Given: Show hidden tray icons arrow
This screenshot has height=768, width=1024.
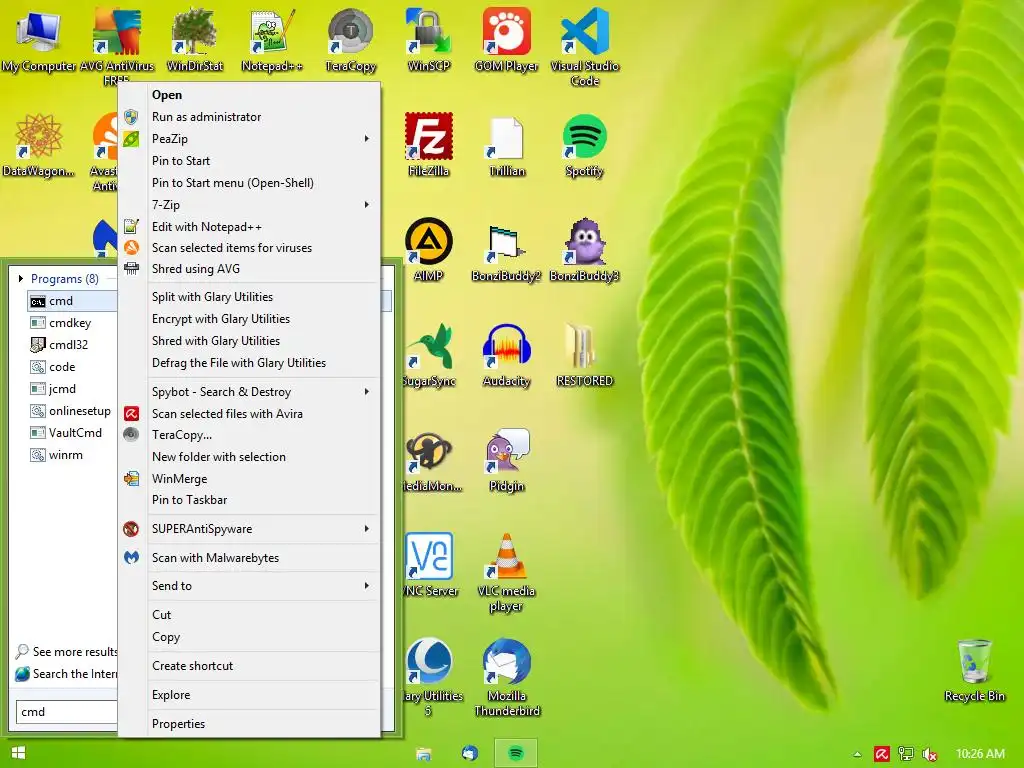Looking at the screenshot, I should (857, 754).
